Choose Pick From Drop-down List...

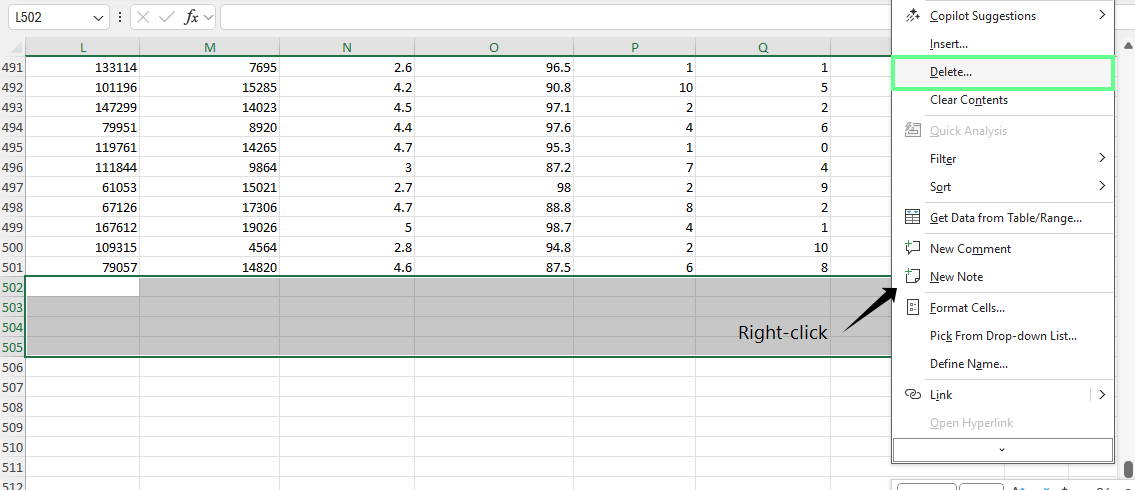pos(1003,336)
